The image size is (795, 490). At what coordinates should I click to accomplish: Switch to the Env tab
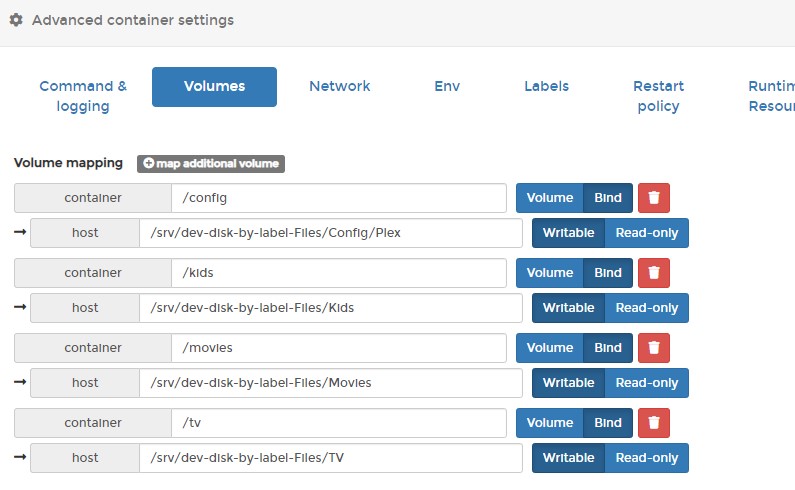(x=447, y=86)
